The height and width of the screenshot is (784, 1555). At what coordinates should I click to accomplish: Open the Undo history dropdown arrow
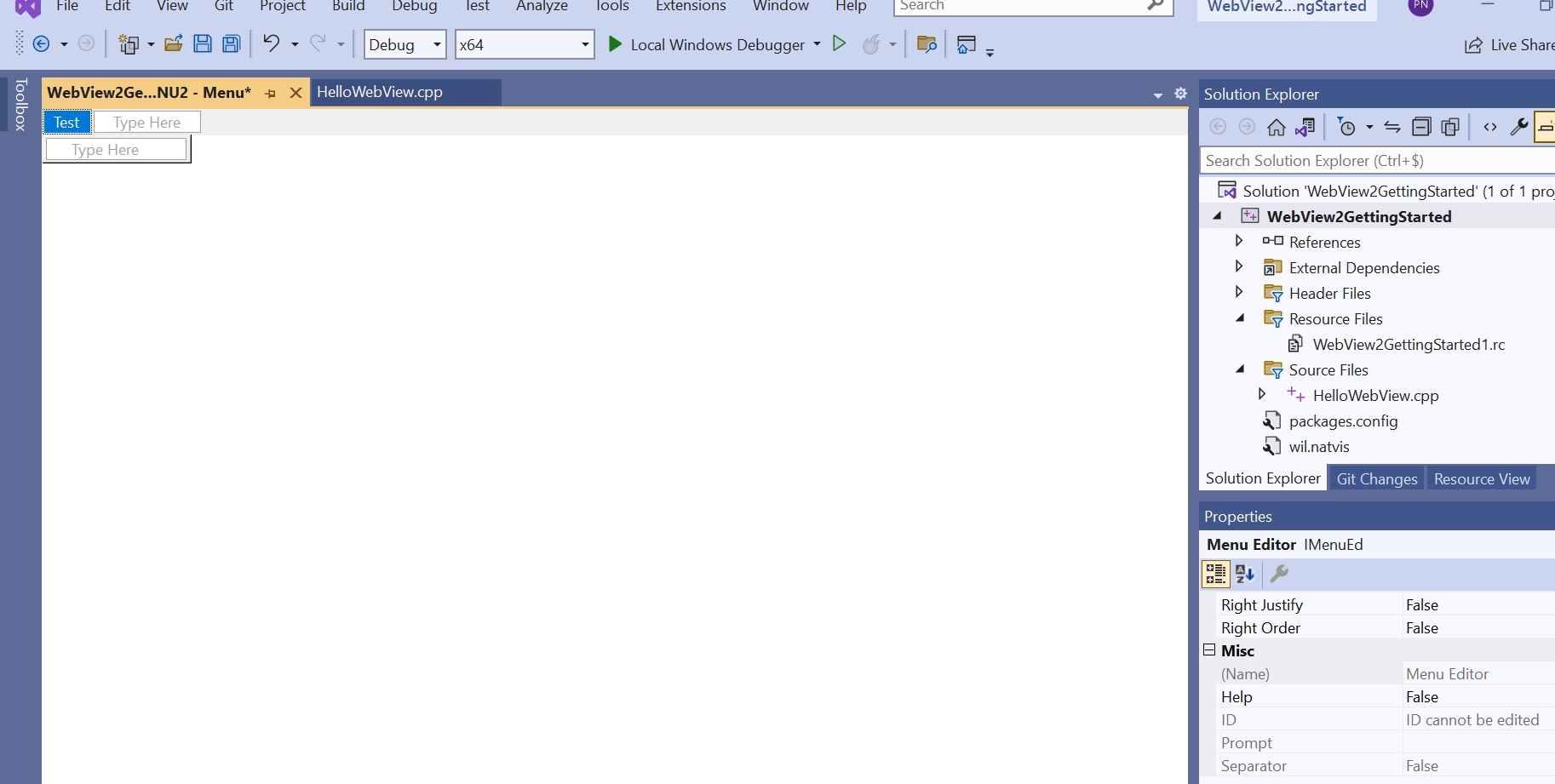(x=295, y=44)
